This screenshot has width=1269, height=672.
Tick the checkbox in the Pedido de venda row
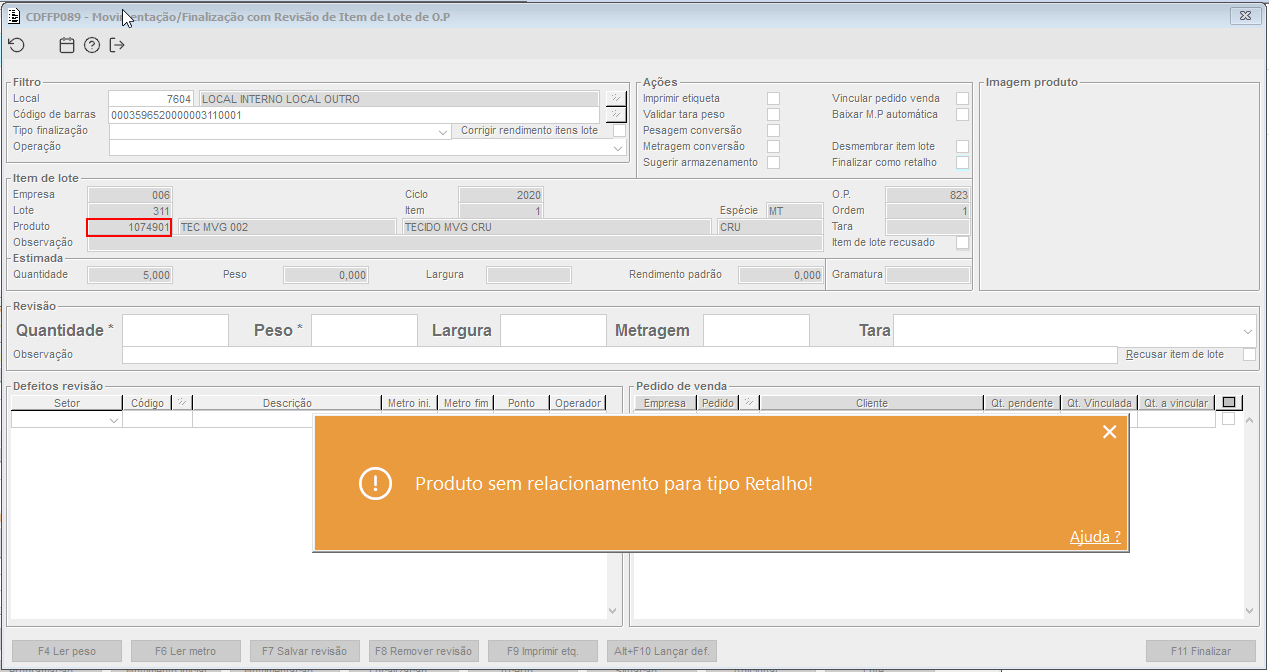(x=1229, y=419)
